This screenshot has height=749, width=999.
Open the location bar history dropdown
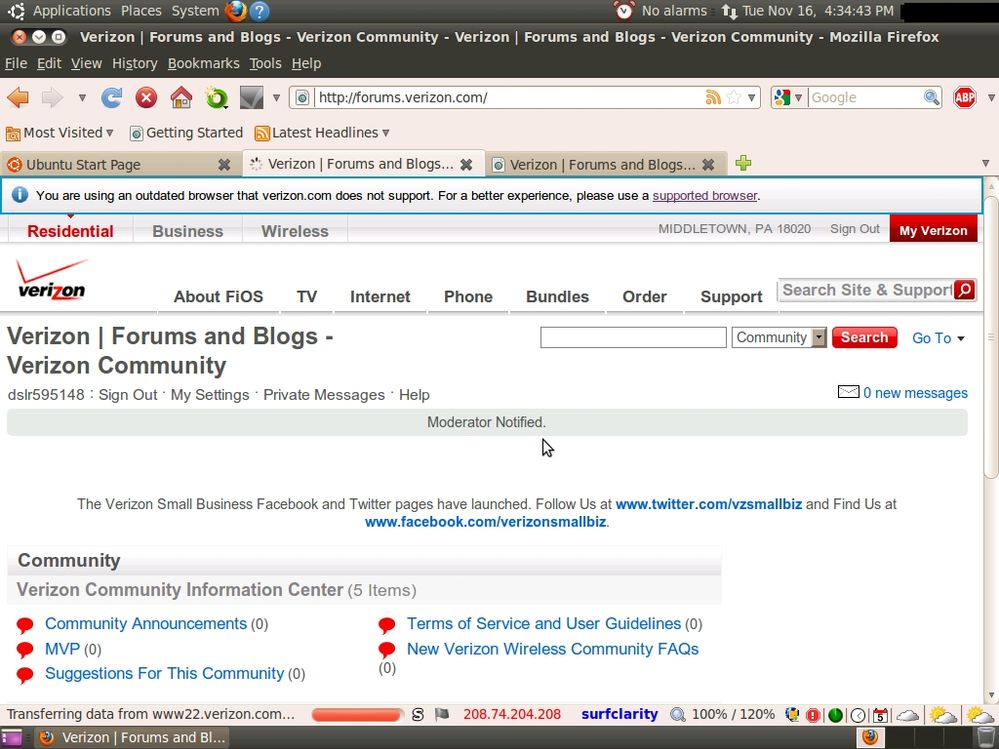752,97
